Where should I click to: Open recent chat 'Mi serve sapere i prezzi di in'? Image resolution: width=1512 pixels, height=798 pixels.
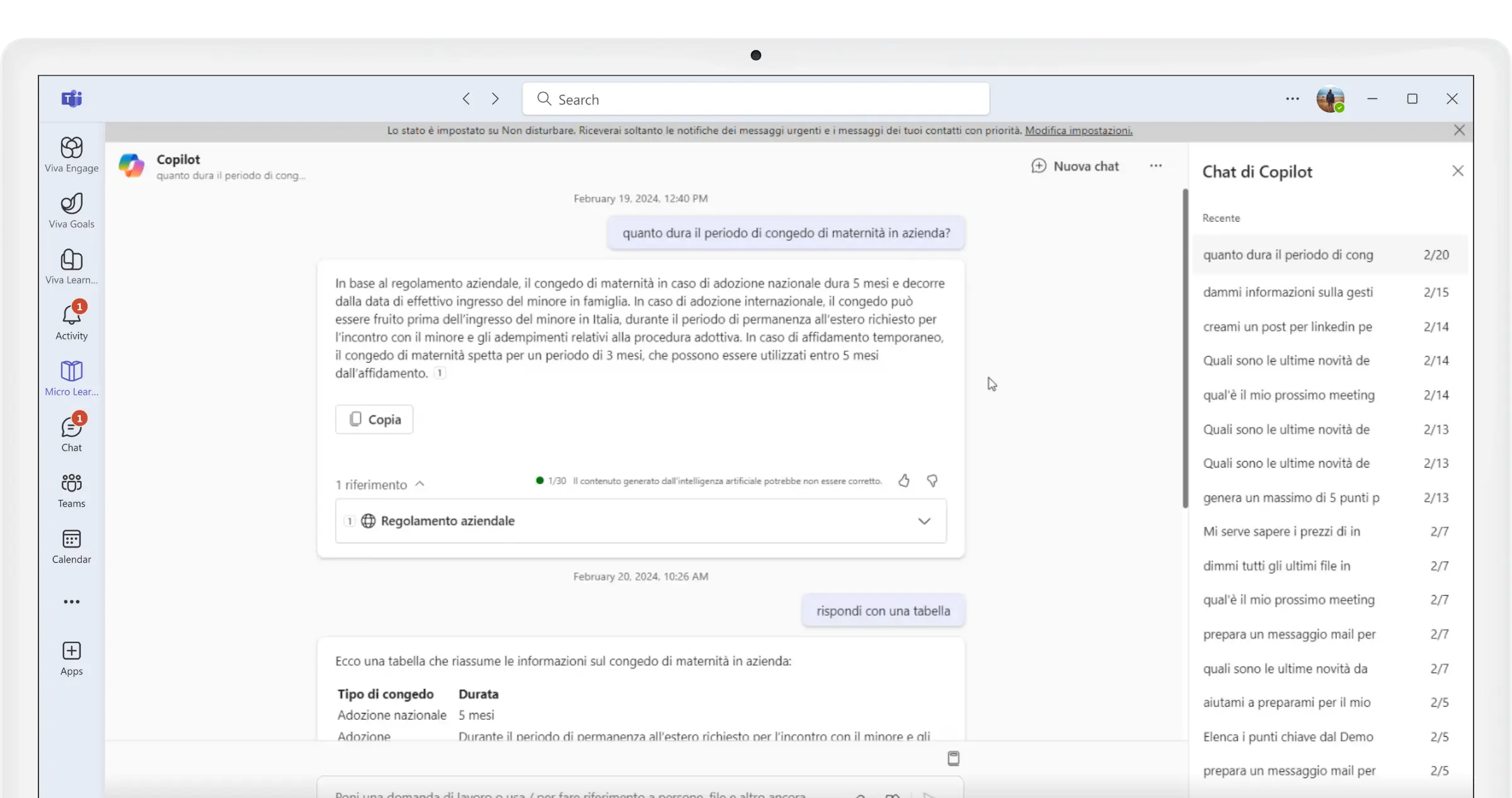pyautogui.click(x=1329, y=532)
